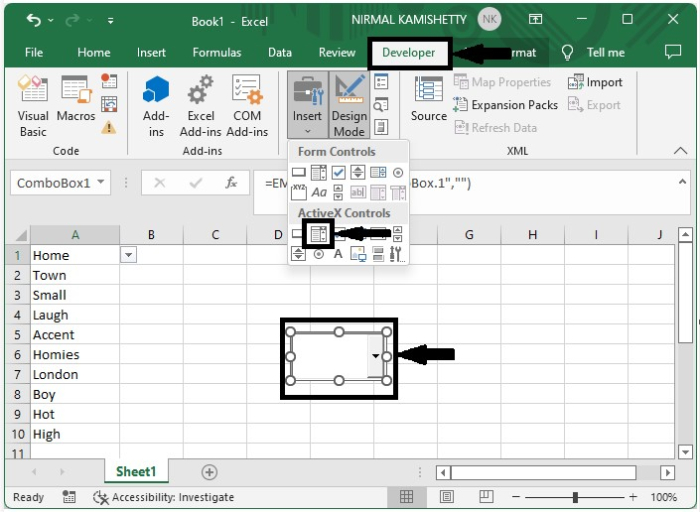Select cell A6 containing Homies
Image resolution: width=700 pixels, height=512 pixels.
point(75,354)
